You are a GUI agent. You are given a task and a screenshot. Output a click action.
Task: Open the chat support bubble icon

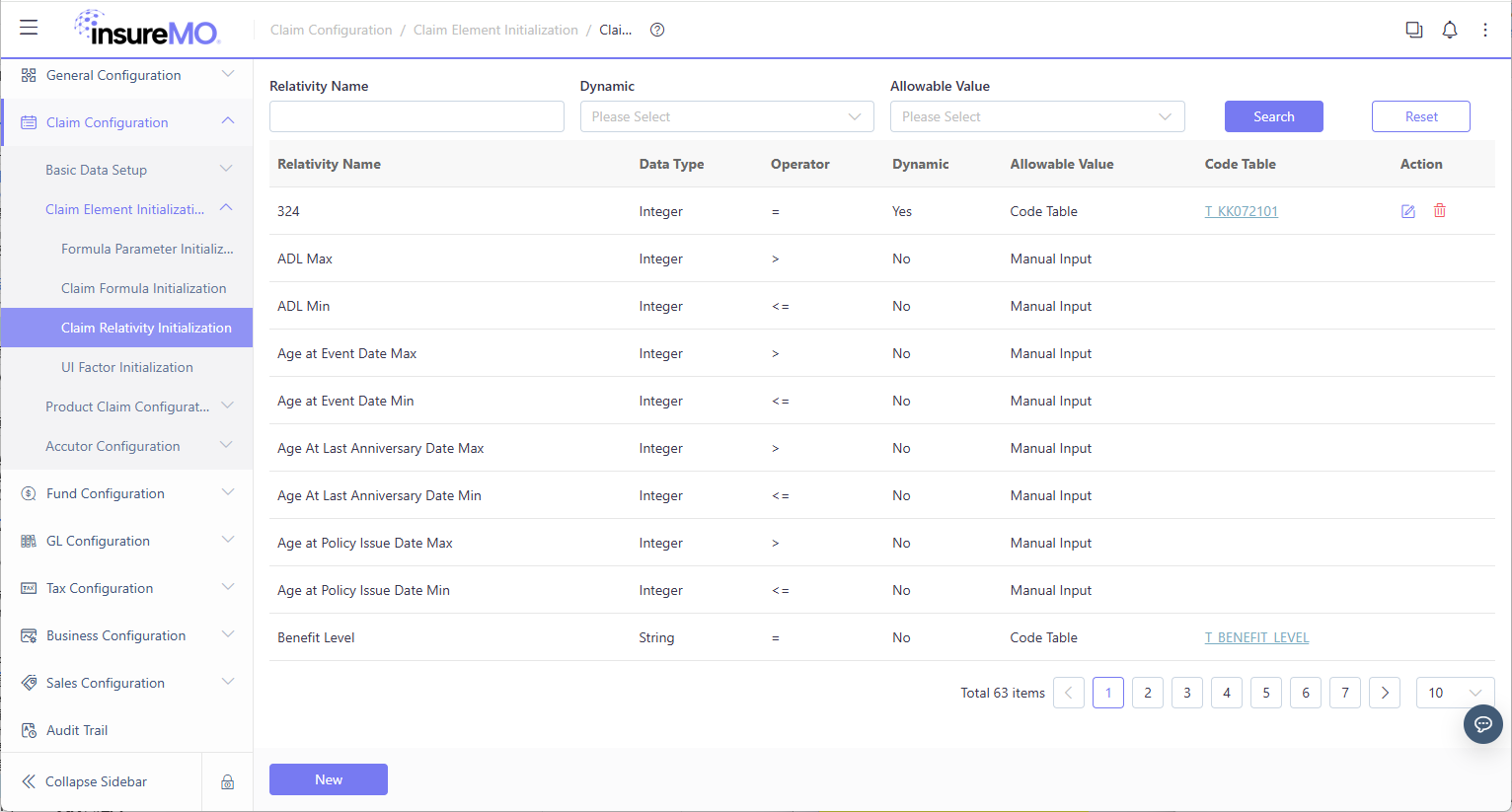point(1482,724)
